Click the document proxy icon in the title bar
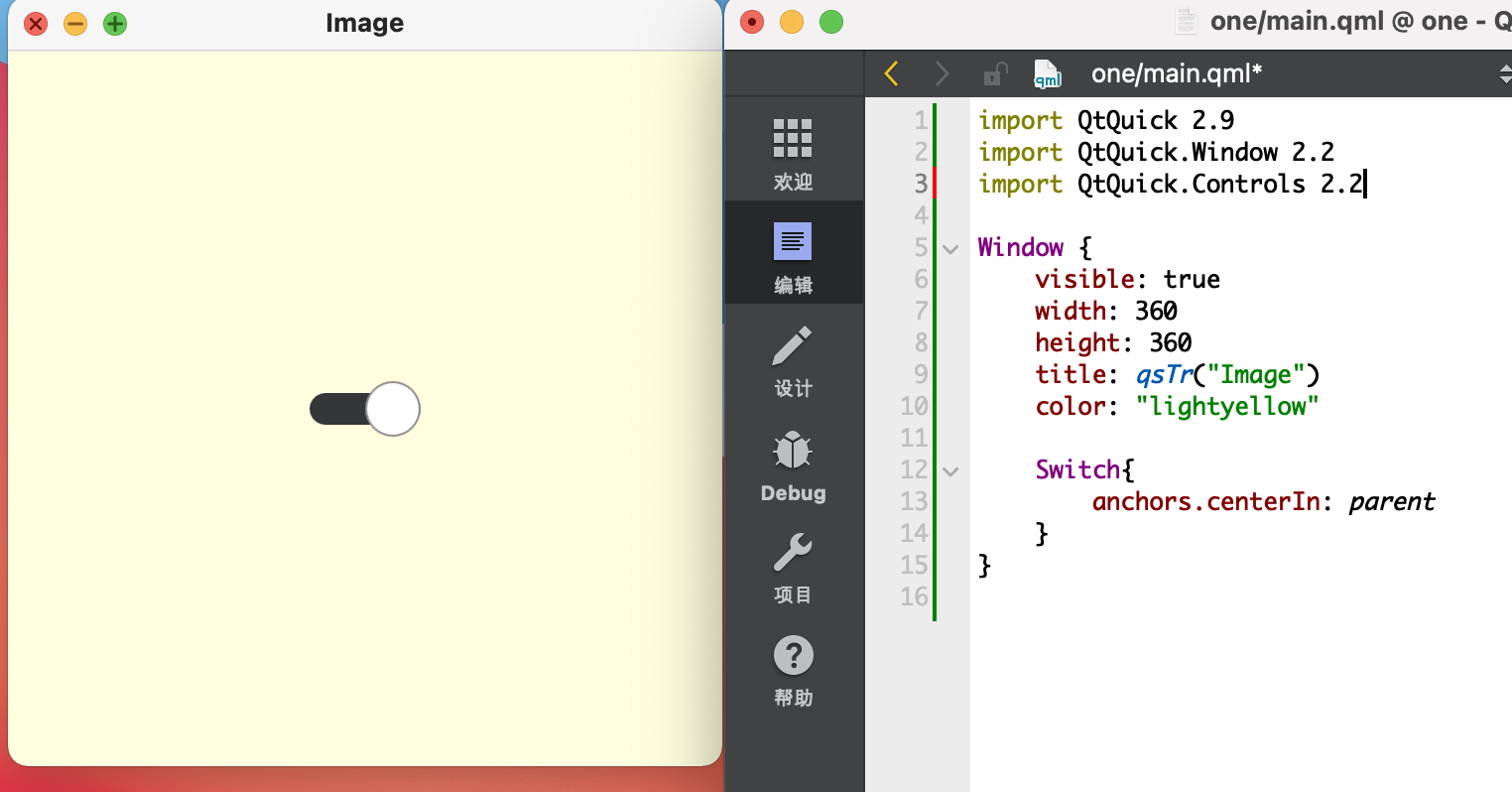This screenshot has width=1512, height=792. (x=1187, y=21)
